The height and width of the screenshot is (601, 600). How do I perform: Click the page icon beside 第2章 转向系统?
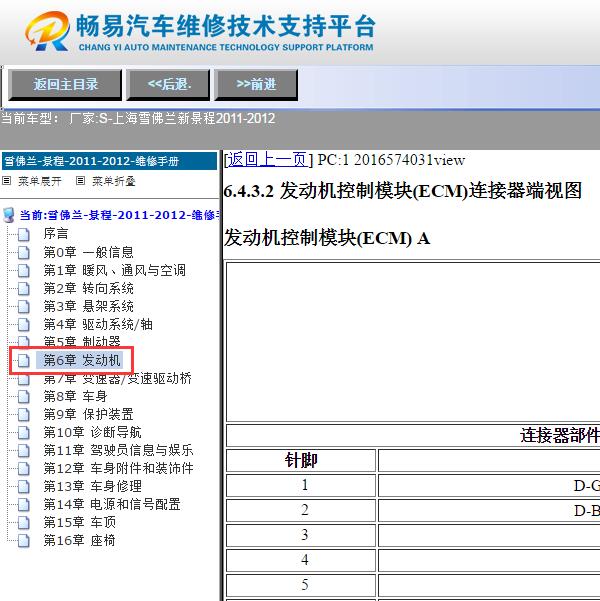point(24,288)
